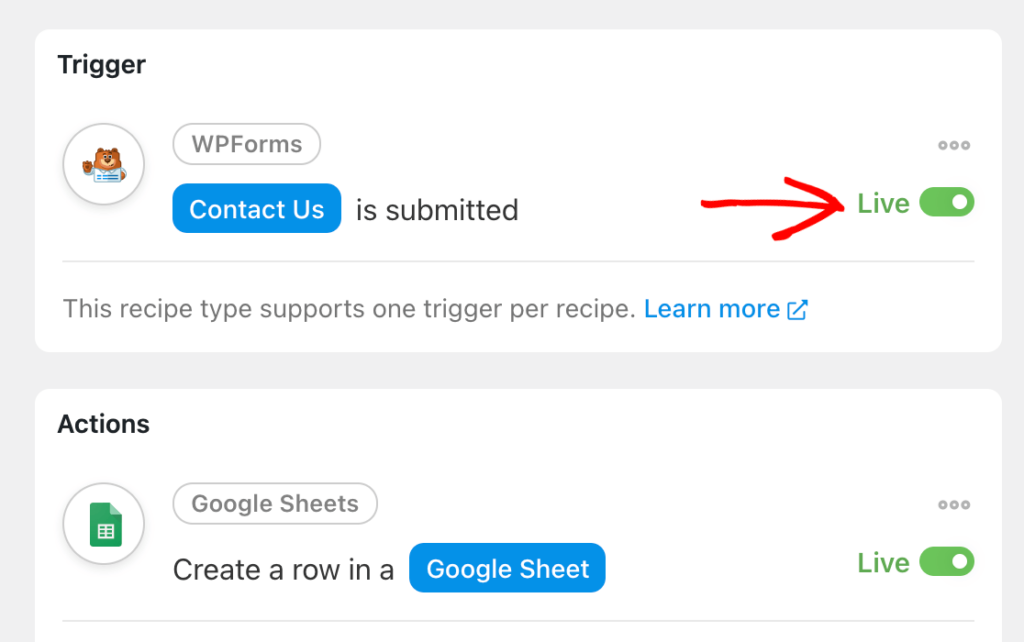Open the Learn more link
1024x642 pixels.
[x=711, y=309]
